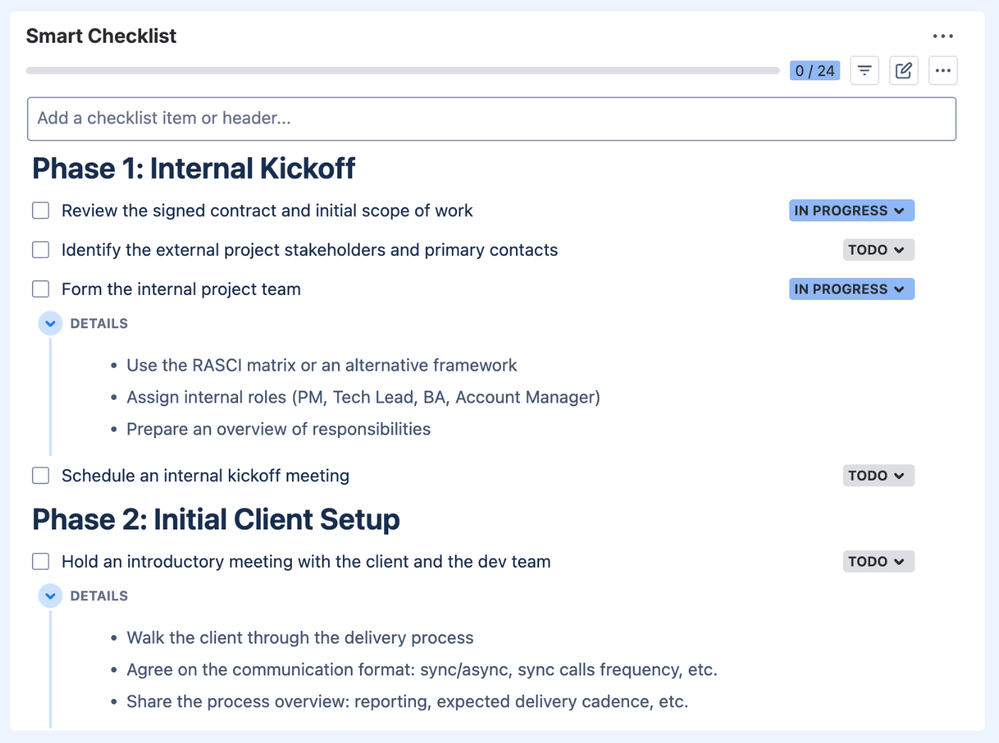Click 'Use the RASCI matrix or an alternative framework'
Viewport: 999px width, 743px height.
pos(322,365)
